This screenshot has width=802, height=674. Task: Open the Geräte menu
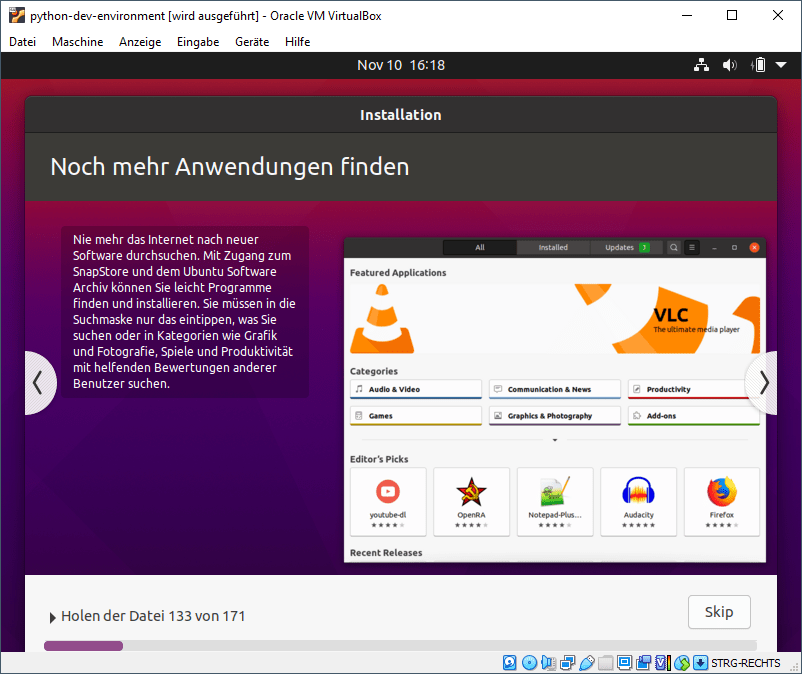[251, 42]
